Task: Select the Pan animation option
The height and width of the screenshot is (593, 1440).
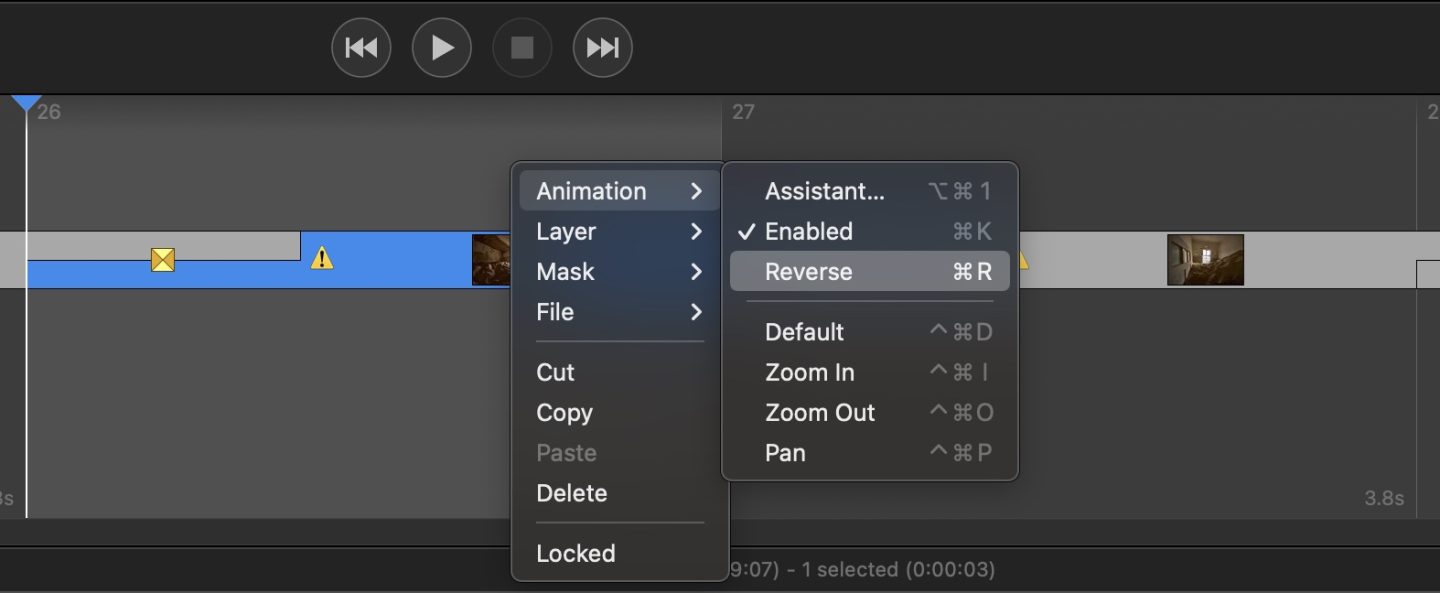Action: (x=785, y=453)
